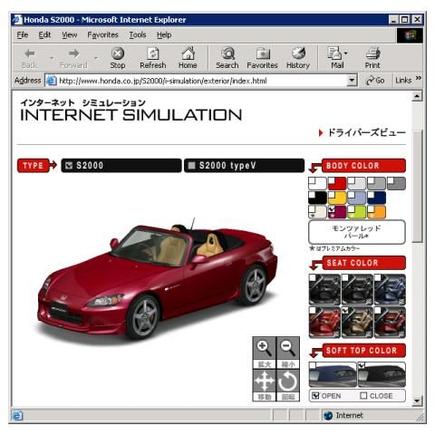The width and height of the screenshot is (435, 435).
Task: Click the scrollbar down arrow
Action: pyautogui.click(x=417, y=401)
